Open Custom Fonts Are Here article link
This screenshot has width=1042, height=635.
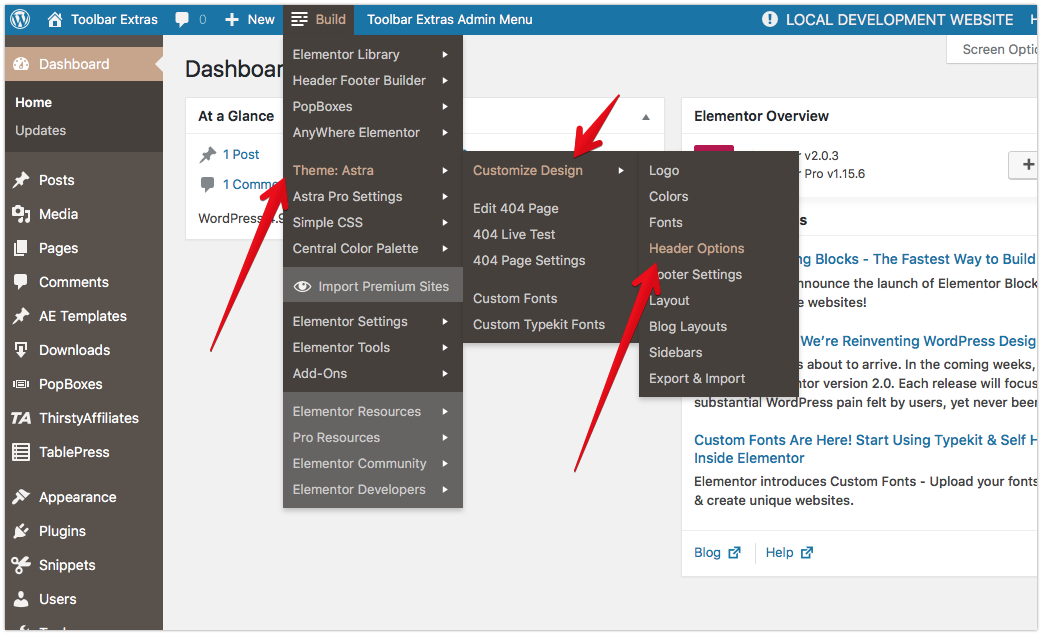[865, 449]
